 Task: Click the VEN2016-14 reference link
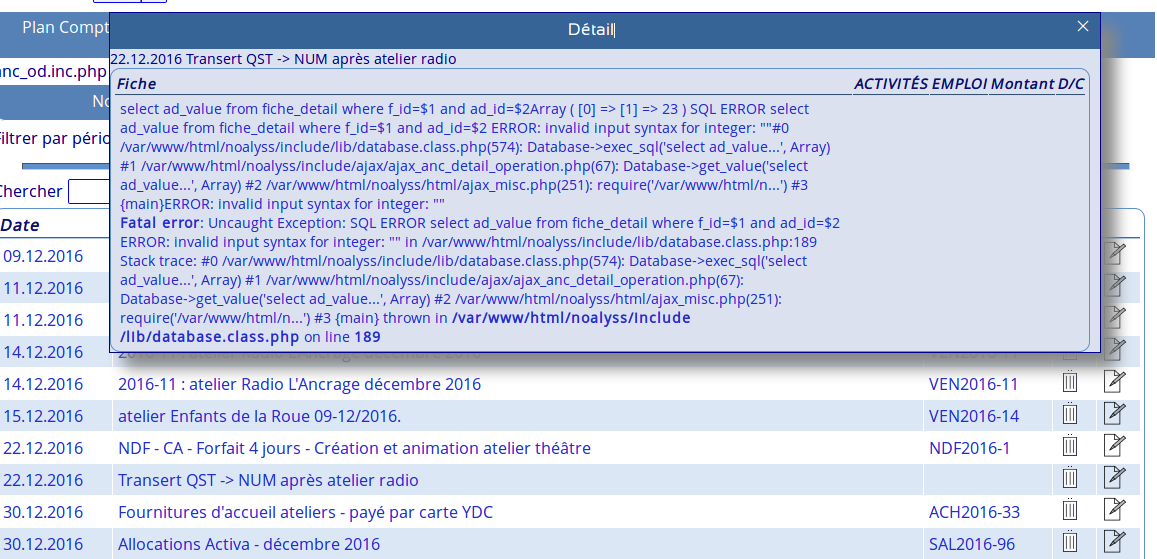tap(973, 416)
